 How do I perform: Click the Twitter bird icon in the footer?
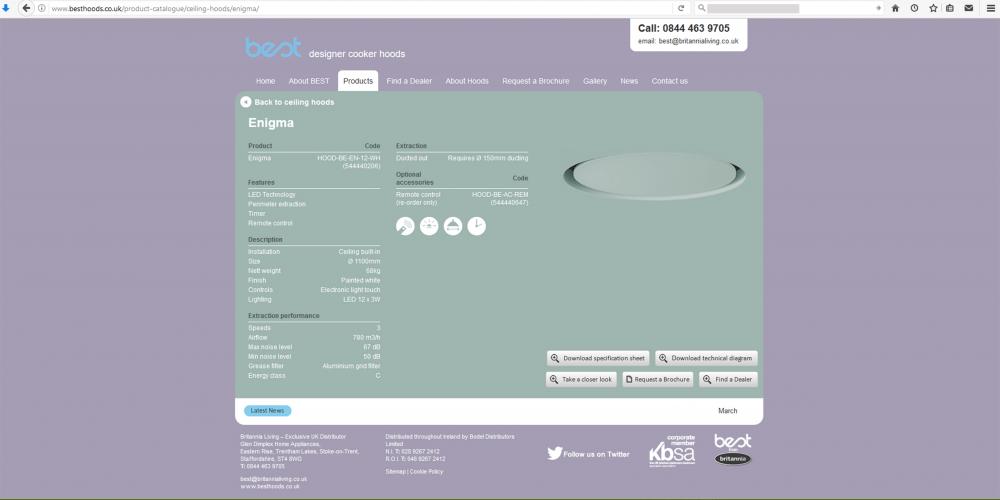554,453
